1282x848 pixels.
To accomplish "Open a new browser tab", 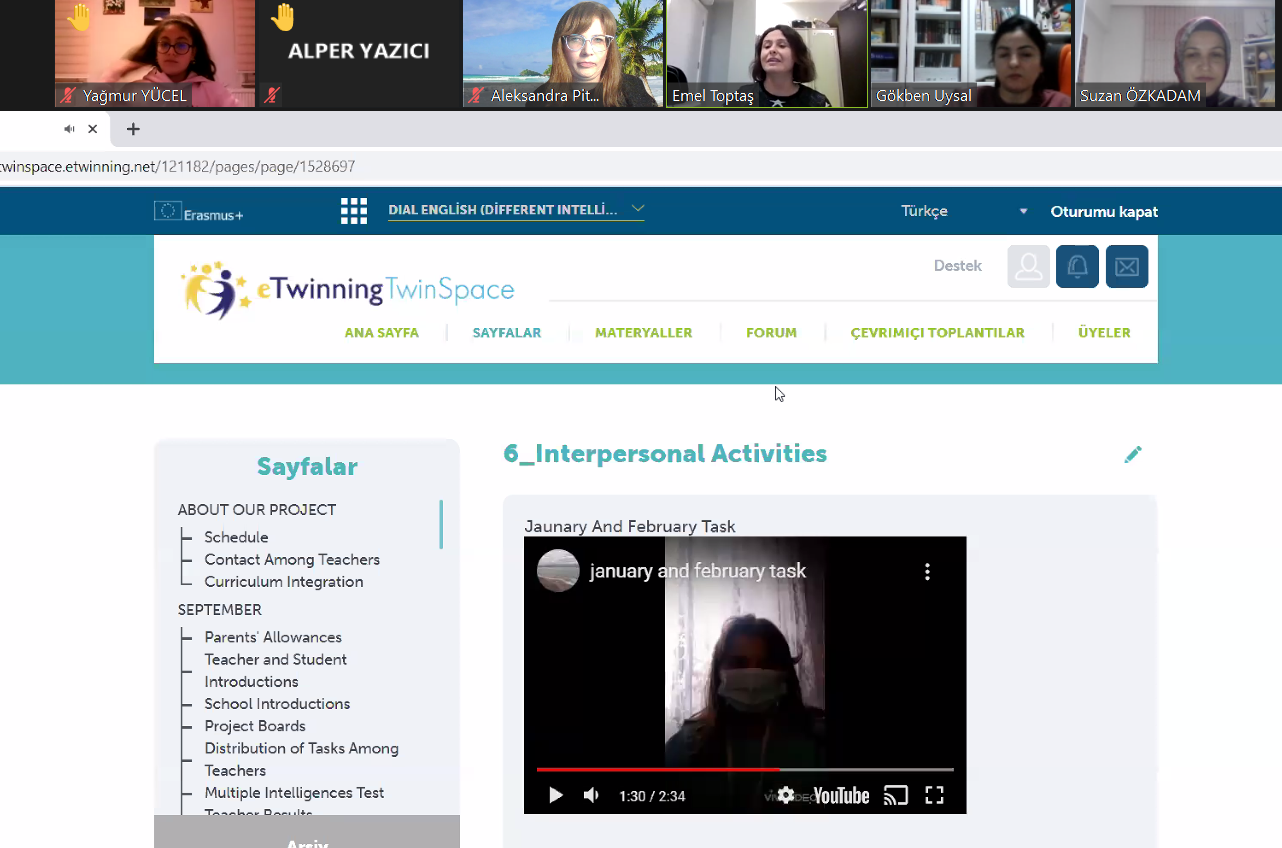I will point(133,129).
